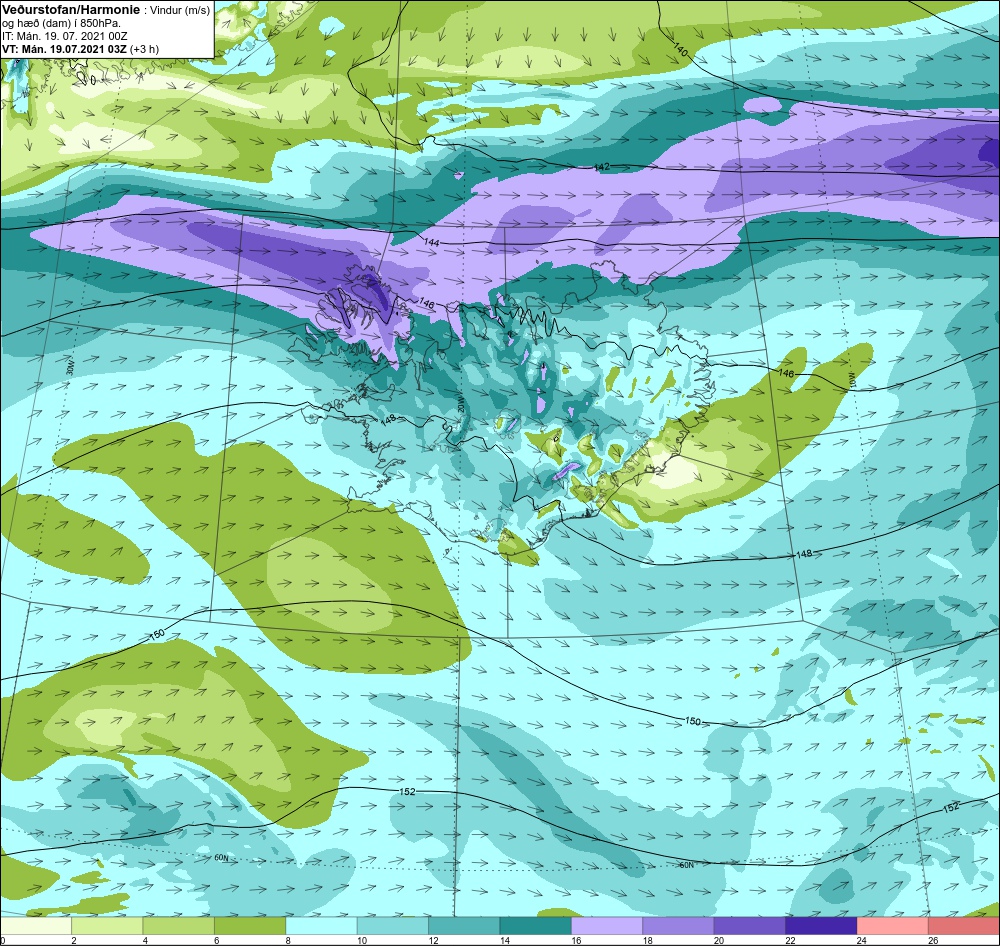This screenshot has width=1000, height=946.
Task: Click the legend tick label '14'
Action: tap(504, 940)
